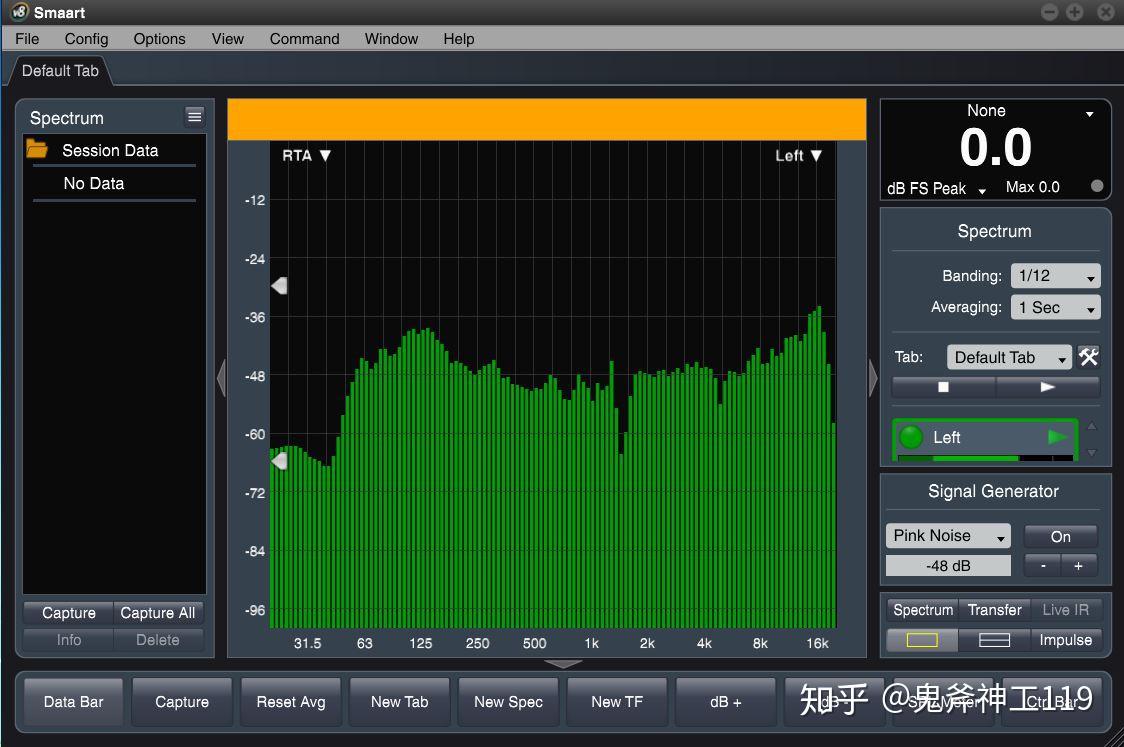Select Live IR mode

[x=1065, y=610]
